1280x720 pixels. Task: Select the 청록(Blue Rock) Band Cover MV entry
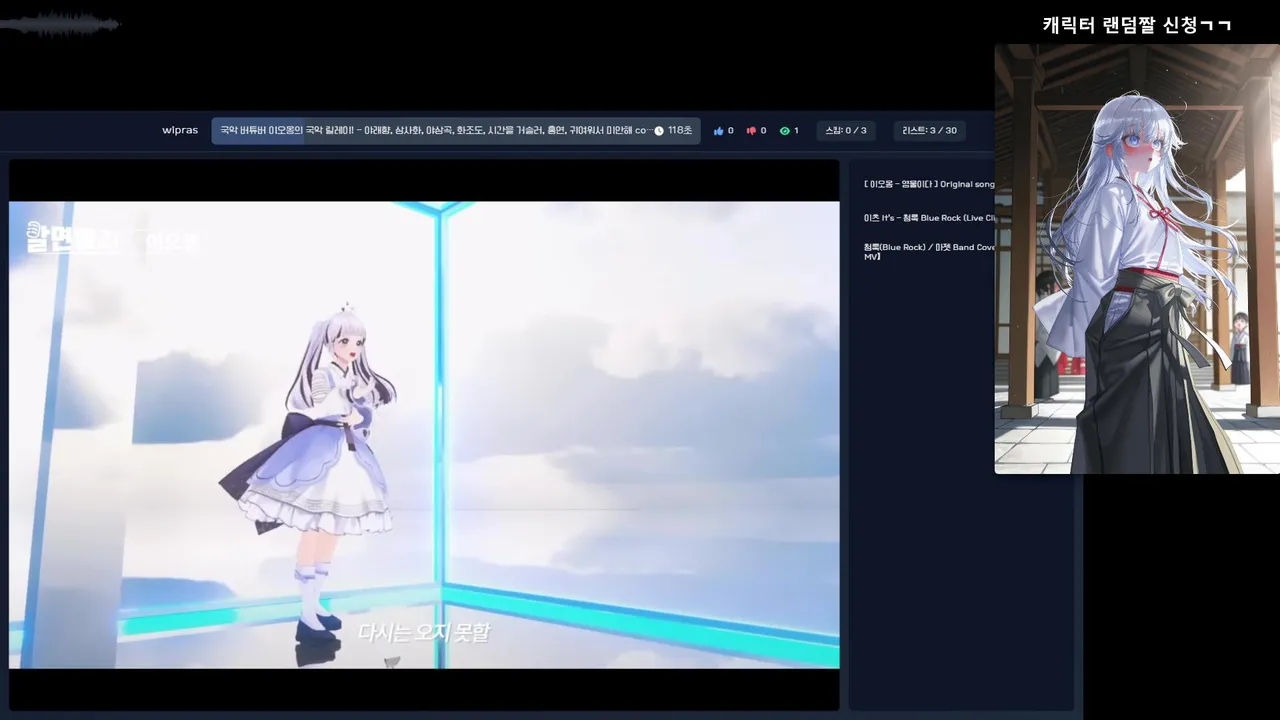[929, 252]
